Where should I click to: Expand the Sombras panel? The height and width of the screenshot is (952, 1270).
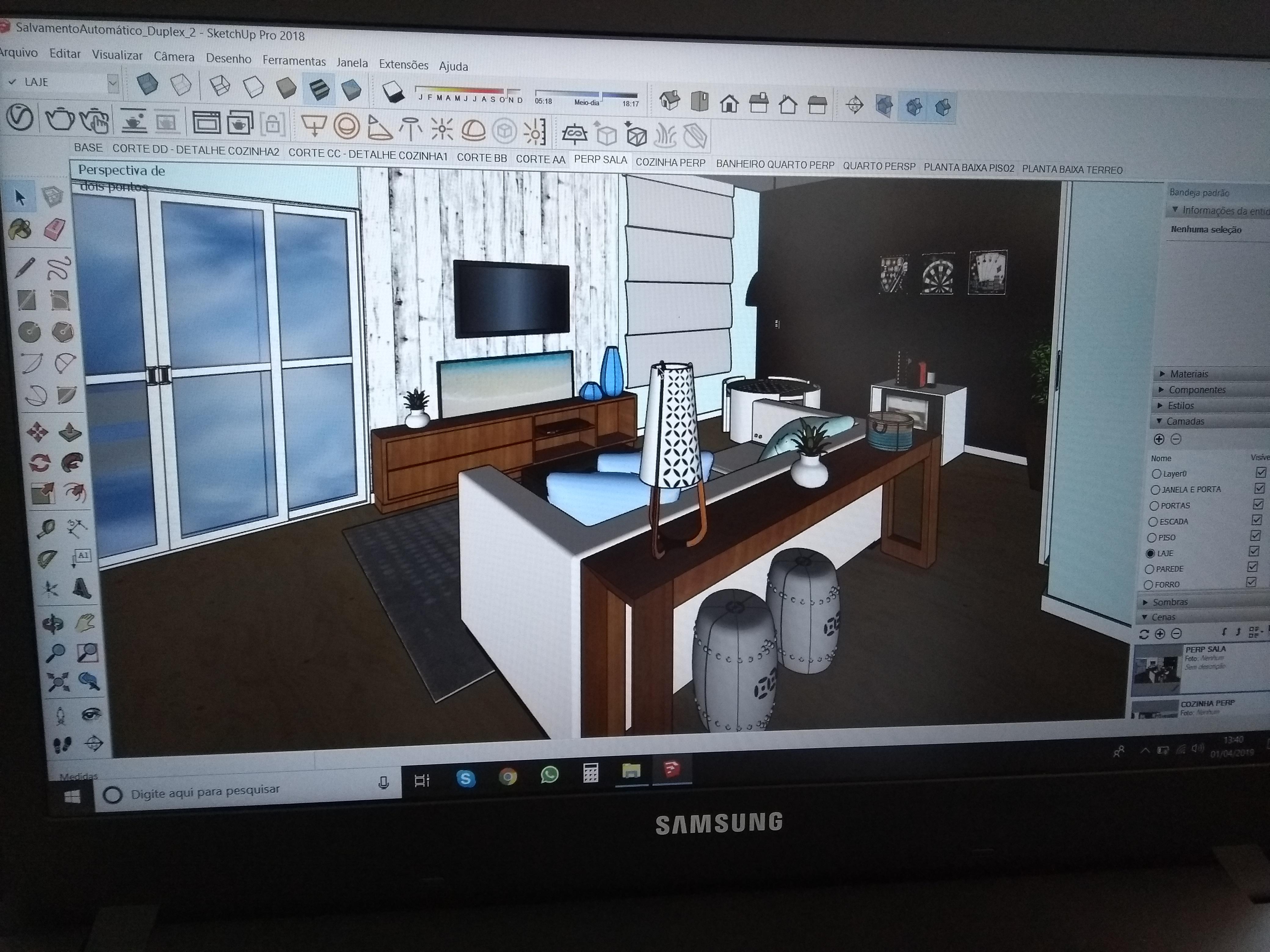[1203, 602]
